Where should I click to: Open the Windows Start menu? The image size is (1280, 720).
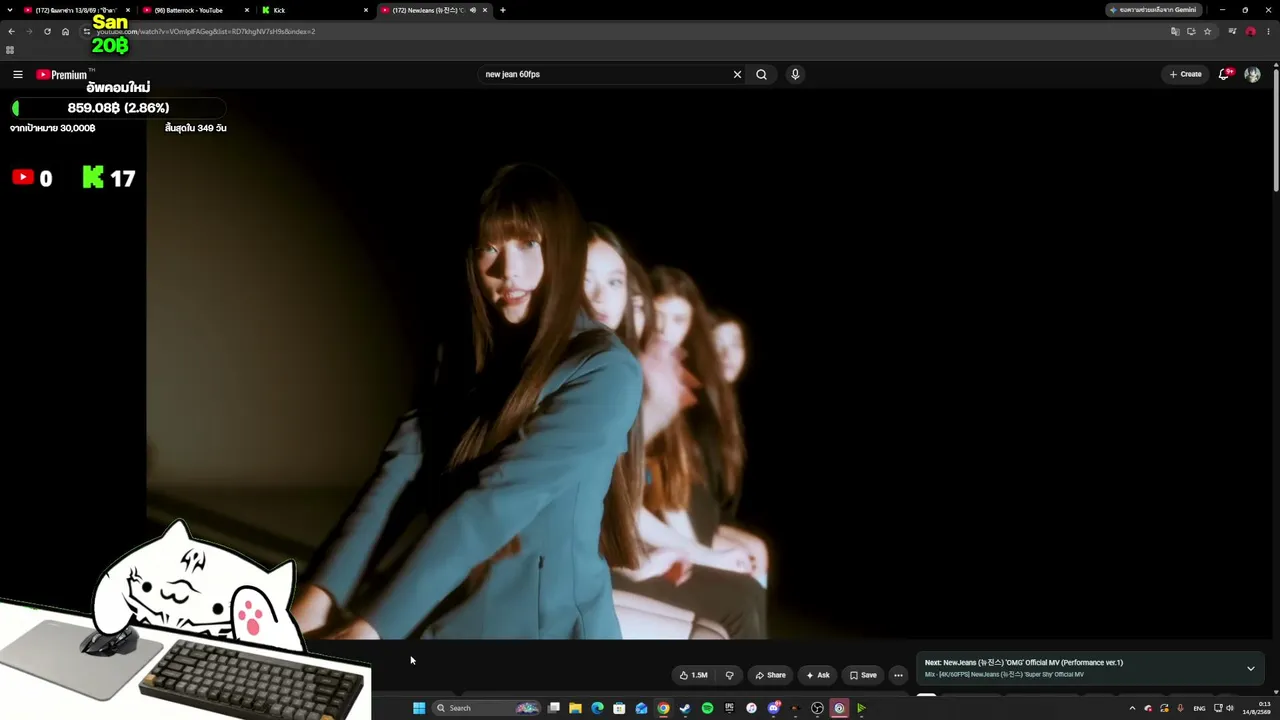pyautogui.click(x=419, y=708)
